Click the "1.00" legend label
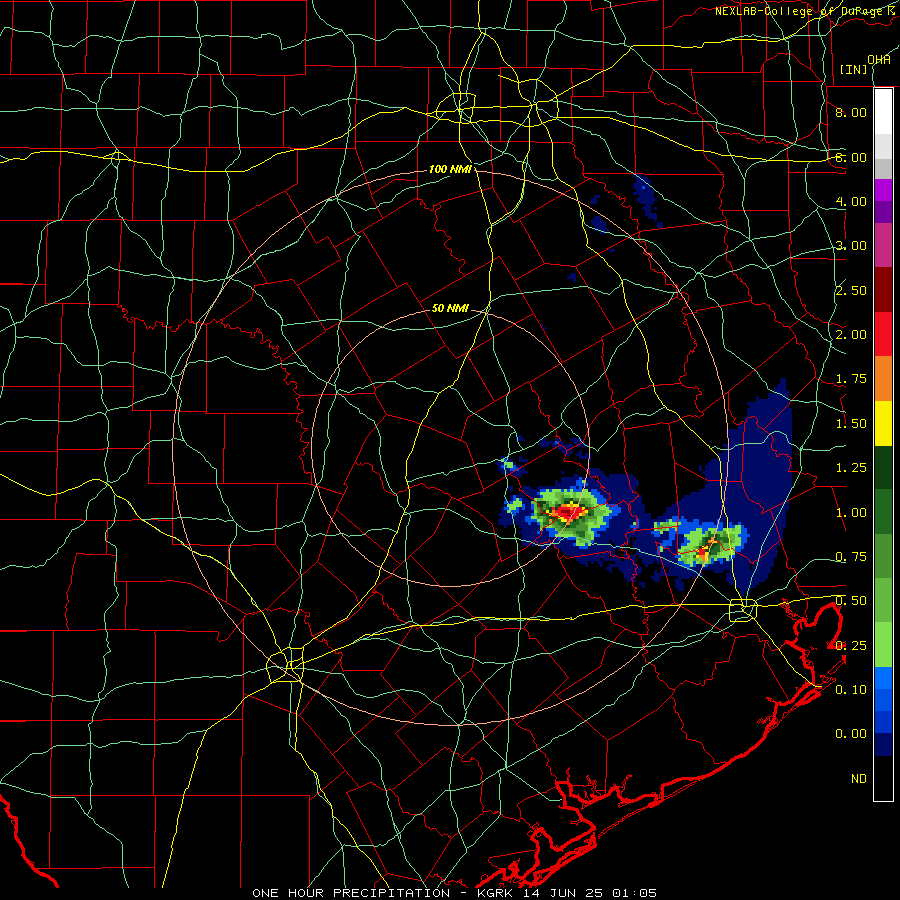The image size is (900, 900). (x=851, y=513)
